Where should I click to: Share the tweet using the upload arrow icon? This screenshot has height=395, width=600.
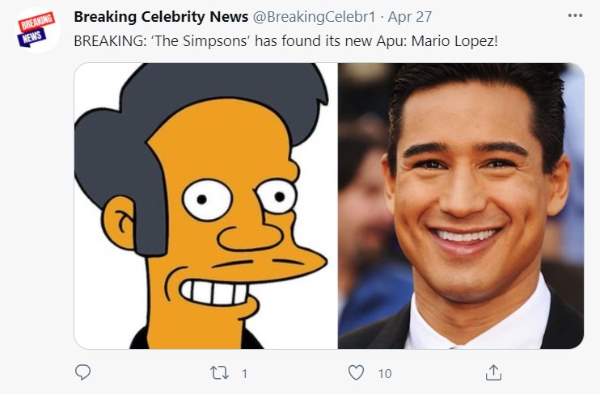click(x=493, y=372)
